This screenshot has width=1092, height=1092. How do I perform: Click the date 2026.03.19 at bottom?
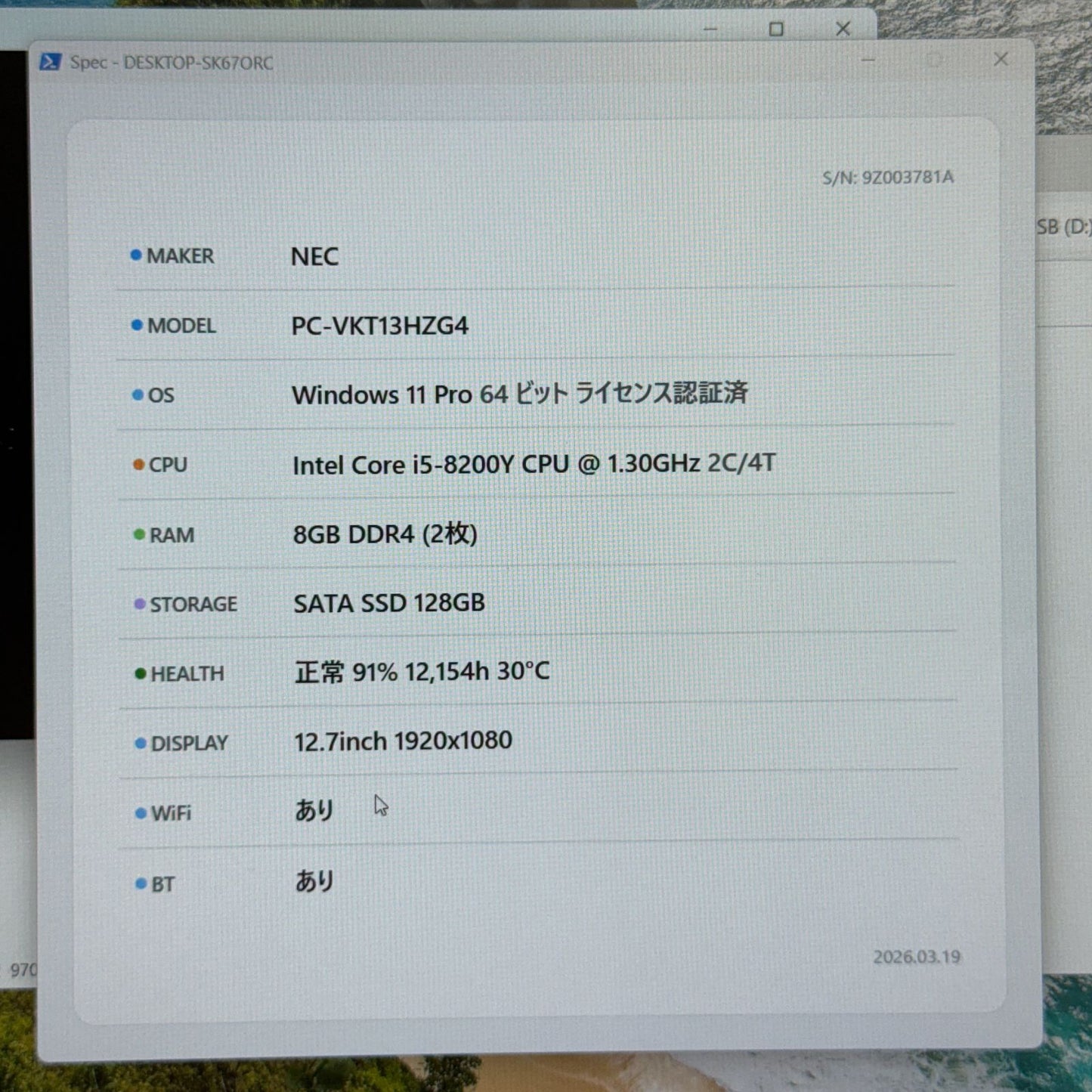tap(917, 957)
